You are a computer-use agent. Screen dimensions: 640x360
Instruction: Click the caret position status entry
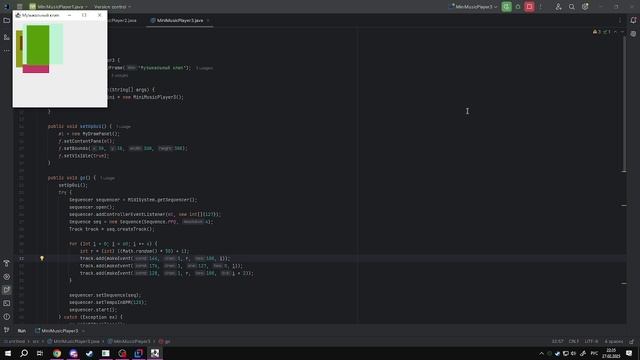point(557,341)
